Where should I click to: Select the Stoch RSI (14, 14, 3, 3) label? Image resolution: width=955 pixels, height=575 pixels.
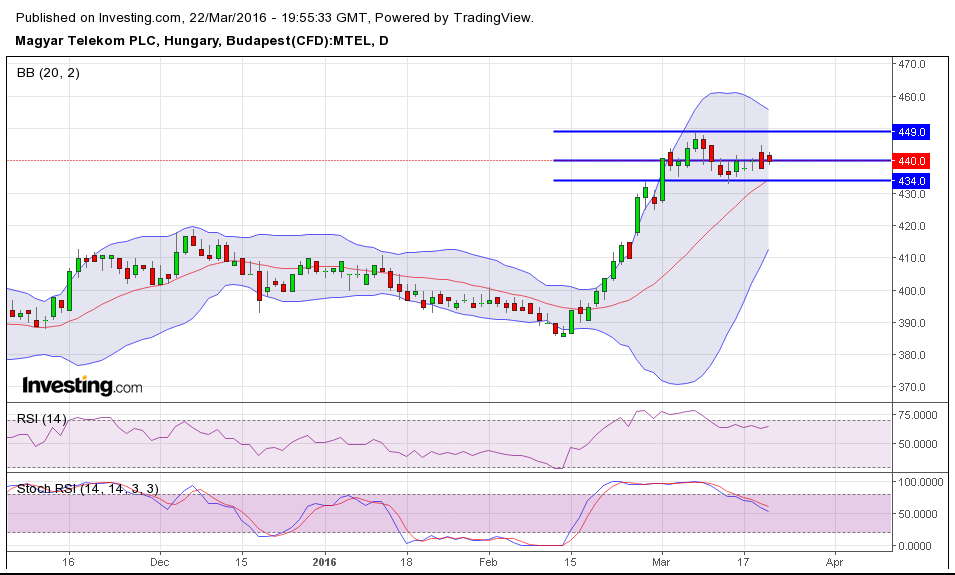tap(87, 488)
